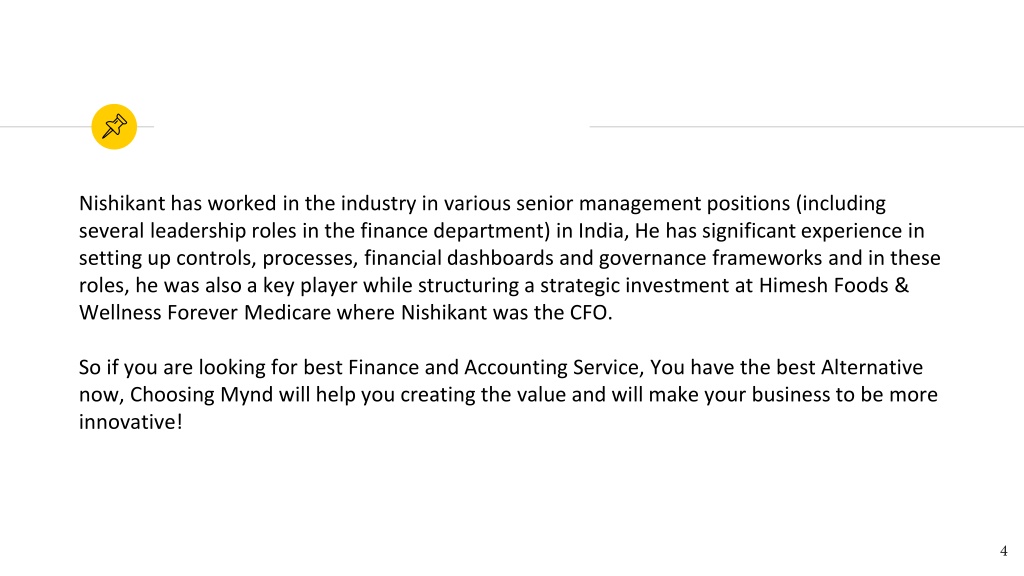The height and width of the screenshot is (576, 1024).
Task: Click the gray divider line right of header
Action: (807, 127)
